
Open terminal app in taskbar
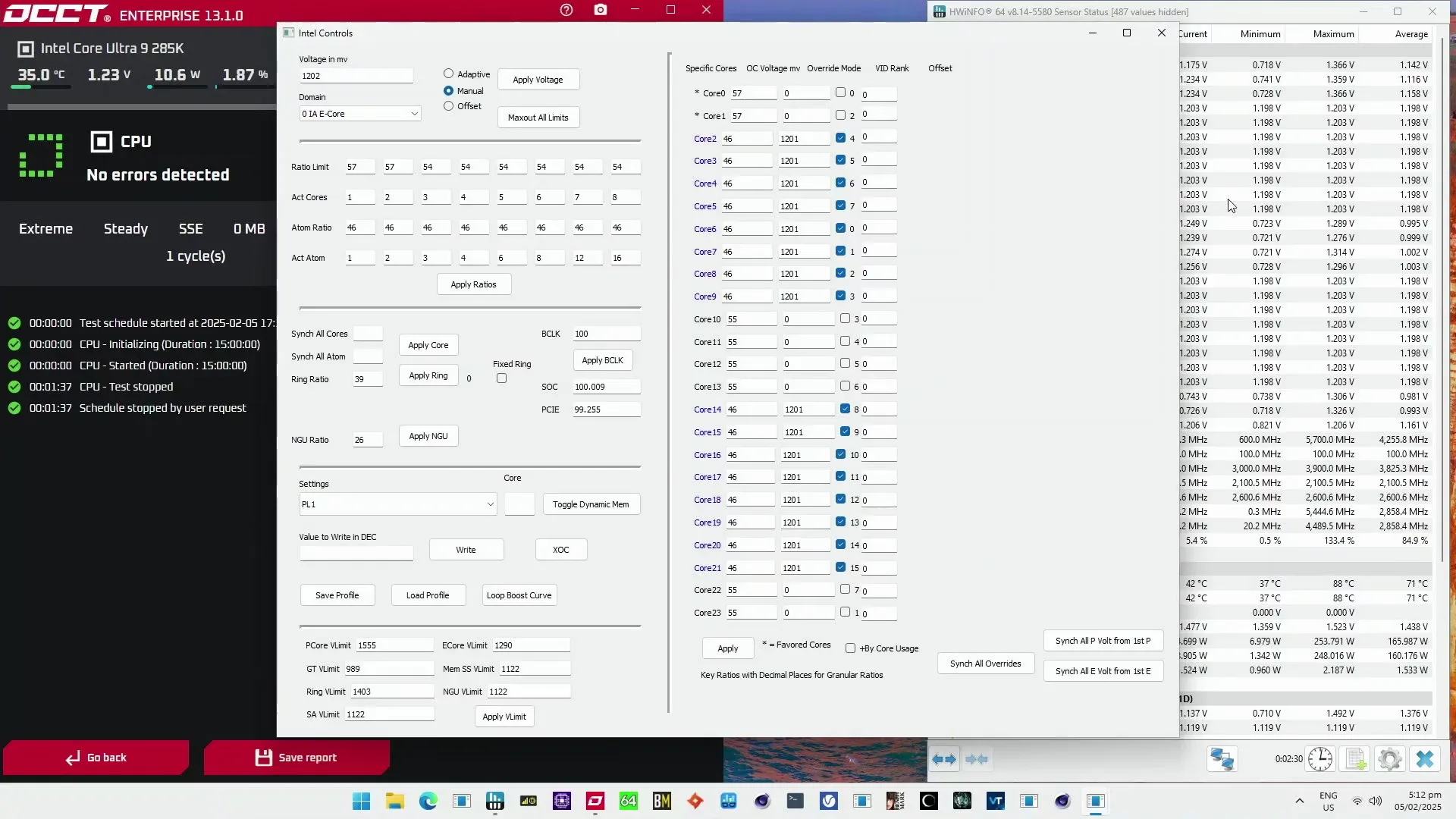click(x=795, y=801)
